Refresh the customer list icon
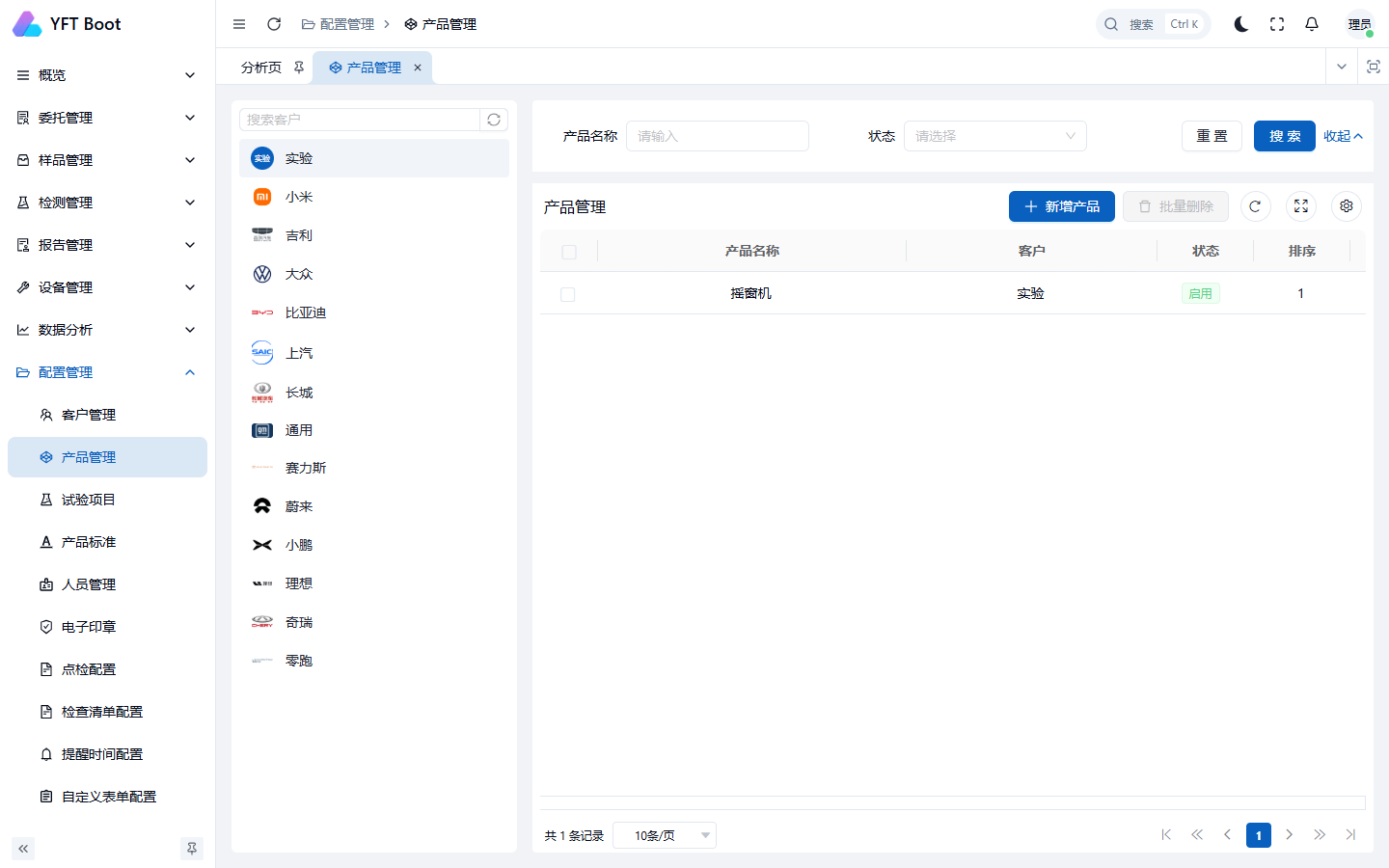This screenshot has width=1389, height=868. pos(494,120)
